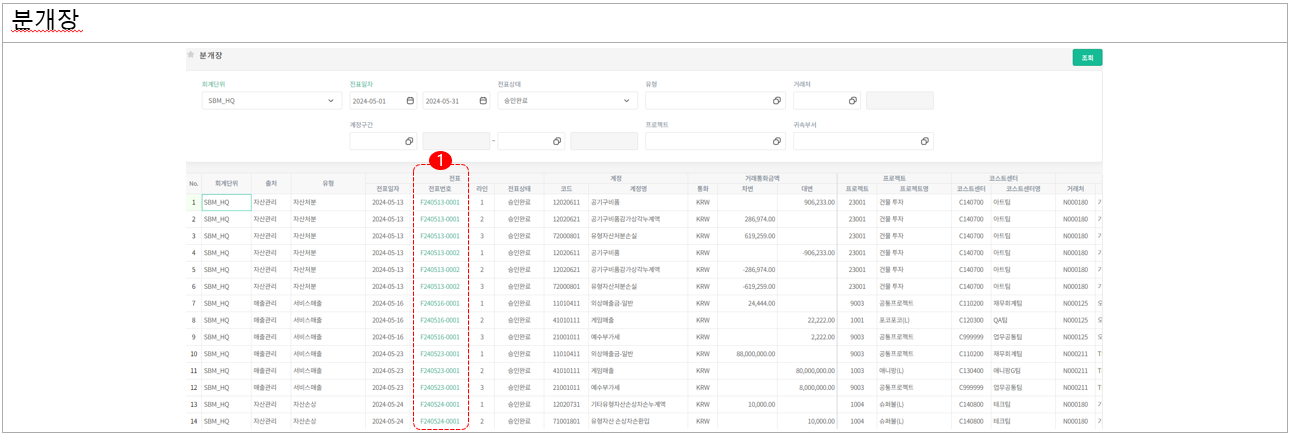The height and width of the screenshot is (436, 1291).
Task: Expand the 회계단위 SBM_HQ dropdown
Action: tap(331, 101)
